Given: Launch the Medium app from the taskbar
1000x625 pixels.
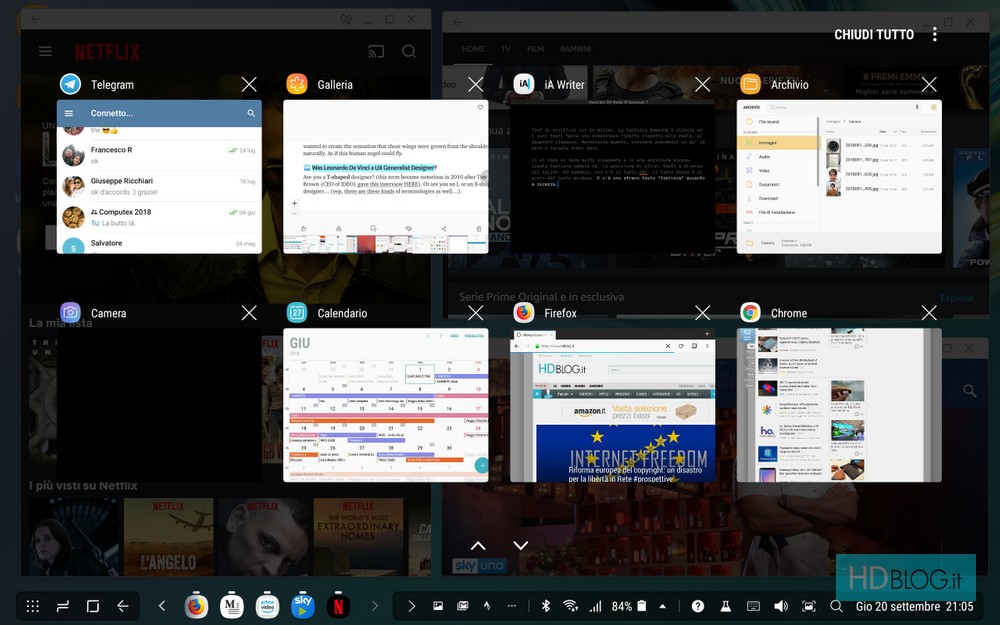Looking at the screenshot, I should [x=232, y=606].
